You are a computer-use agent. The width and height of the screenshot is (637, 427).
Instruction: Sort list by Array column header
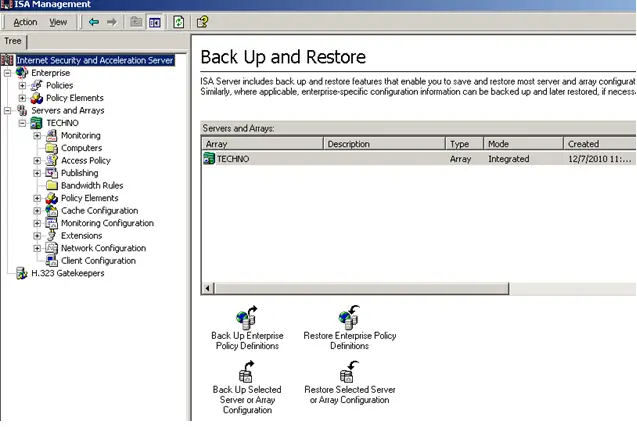coord(262,144)
